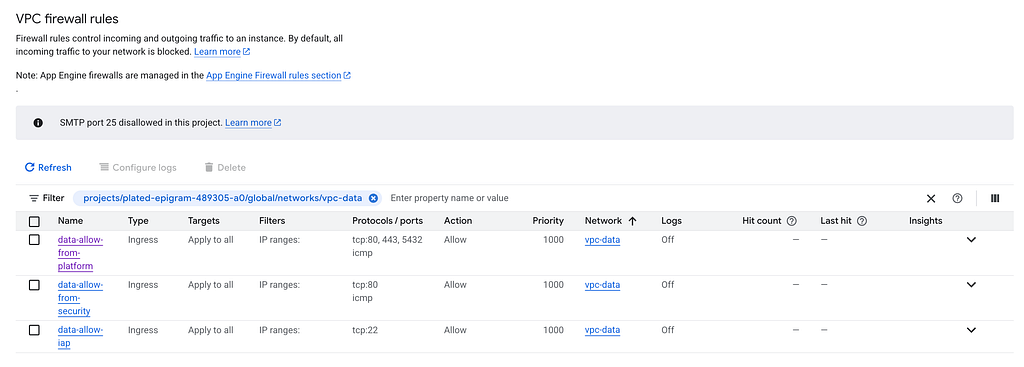Open the filter help icon

pyautogui.click(x=957, y=199)
